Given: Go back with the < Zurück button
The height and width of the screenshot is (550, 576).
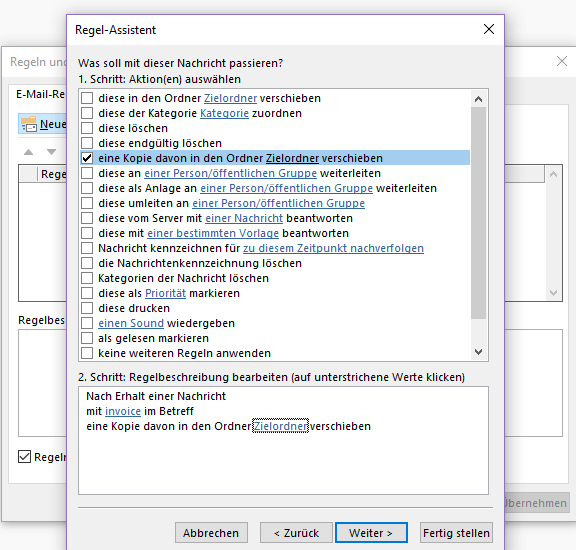Looking at the screenshot, I should (296, 533).
